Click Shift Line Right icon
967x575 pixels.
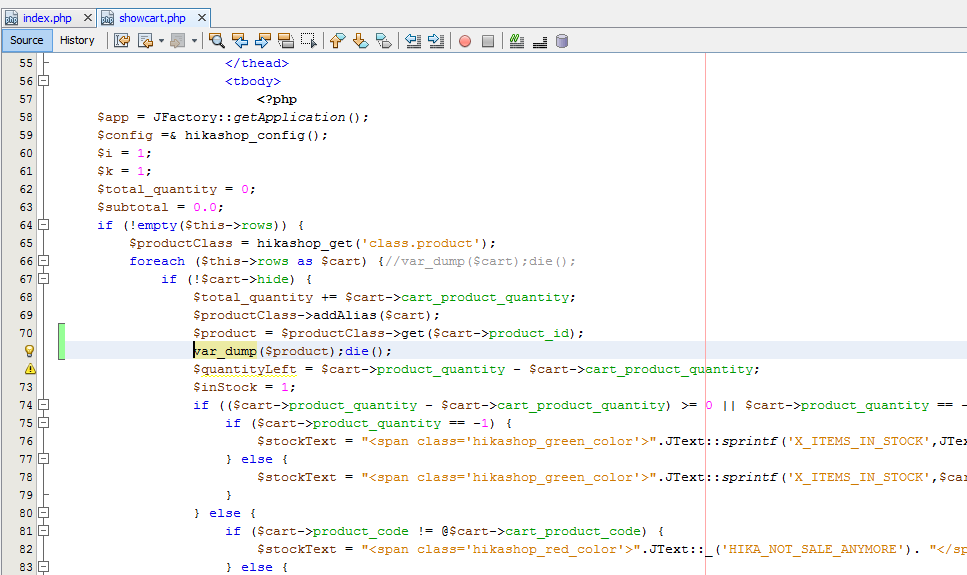(x=436, y=41)
